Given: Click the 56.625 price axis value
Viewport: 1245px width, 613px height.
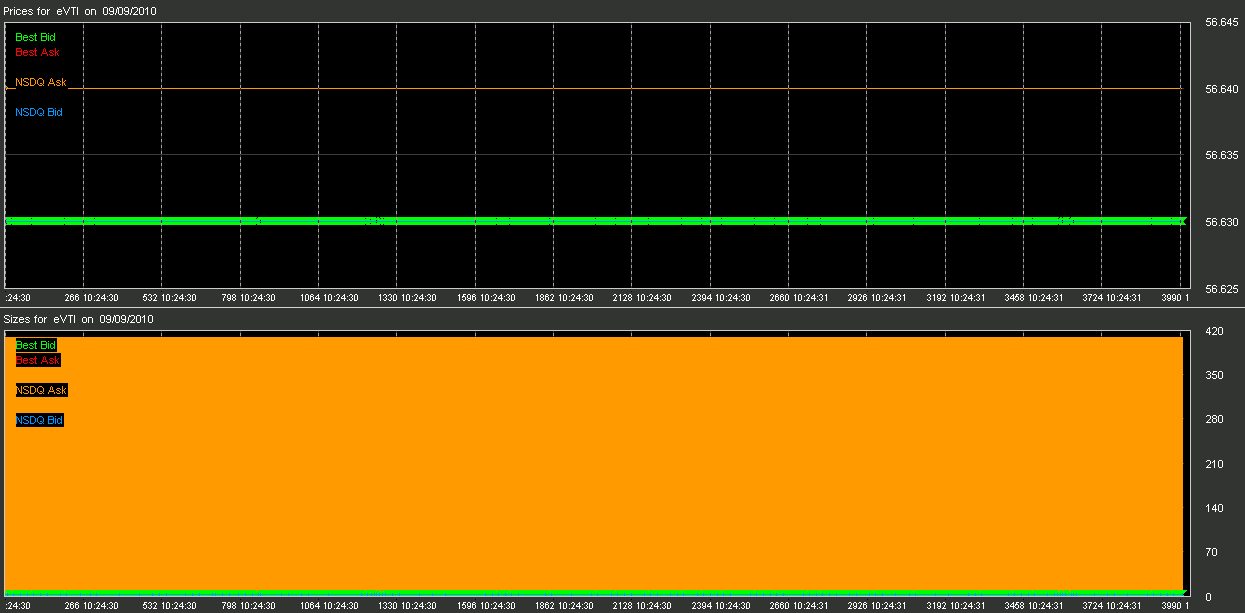Looking at the screenshot, I should coord(1222,289).
